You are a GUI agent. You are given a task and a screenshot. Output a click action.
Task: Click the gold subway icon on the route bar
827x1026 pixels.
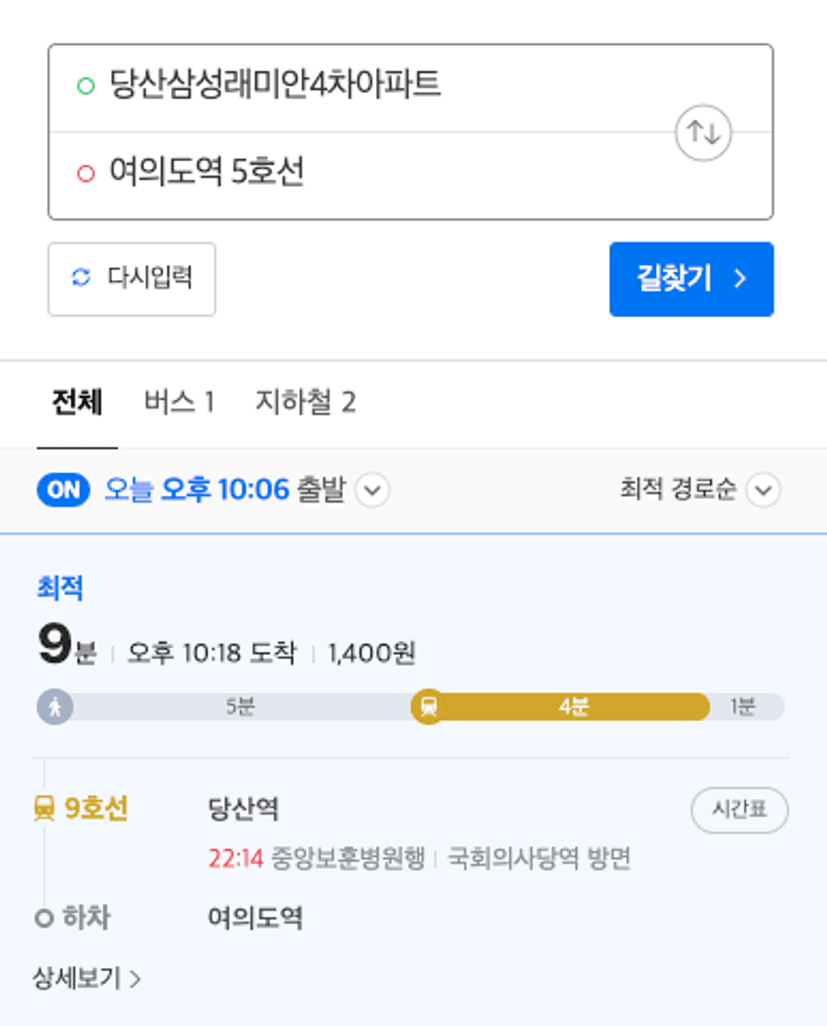(429, 707)
